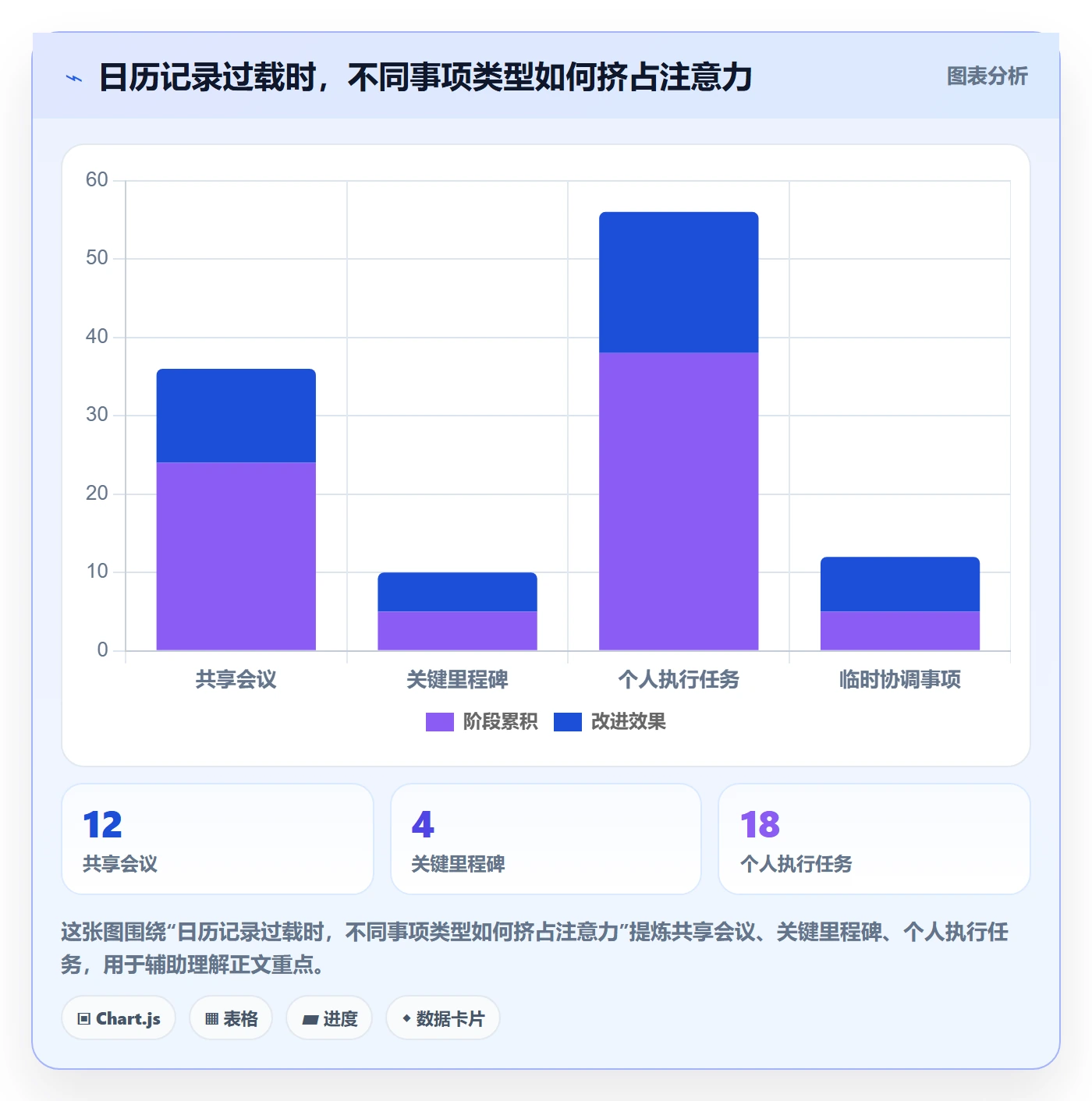Click the 个人执行任务 x-axis label

click(679, 680)
